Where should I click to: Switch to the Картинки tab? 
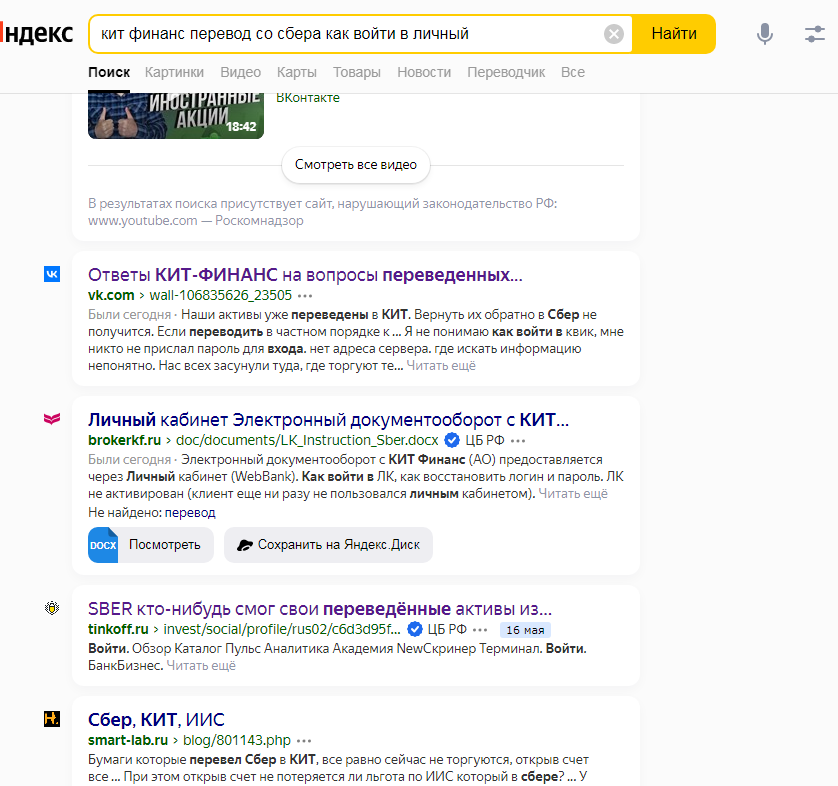pos(174,72)
